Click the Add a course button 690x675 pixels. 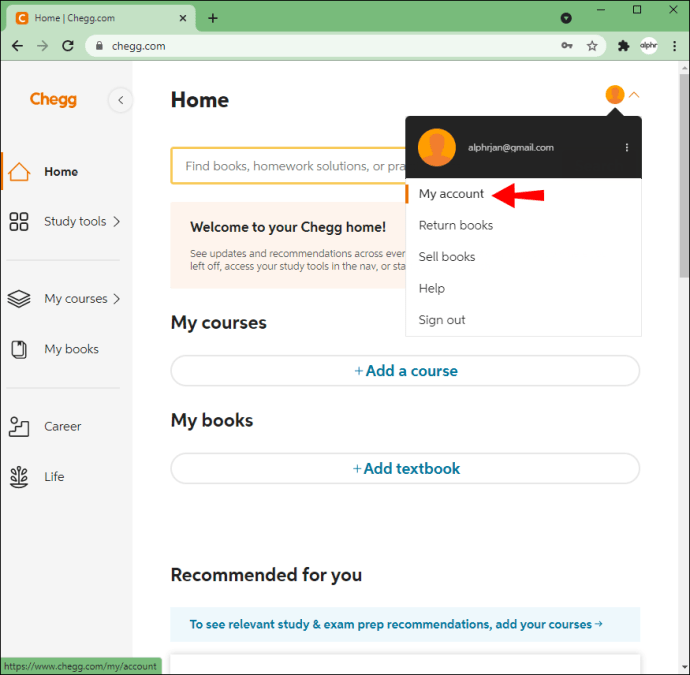pyautogui.click(x=405, y=371)
